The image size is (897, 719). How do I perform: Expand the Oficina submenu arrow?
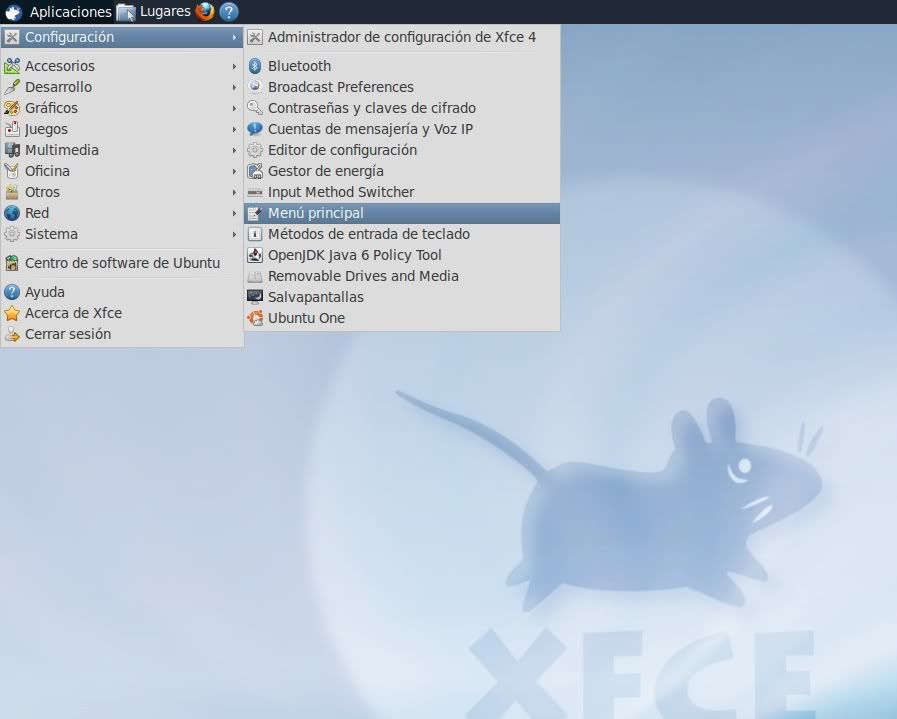pyautogui.click(x=235, y=171)
